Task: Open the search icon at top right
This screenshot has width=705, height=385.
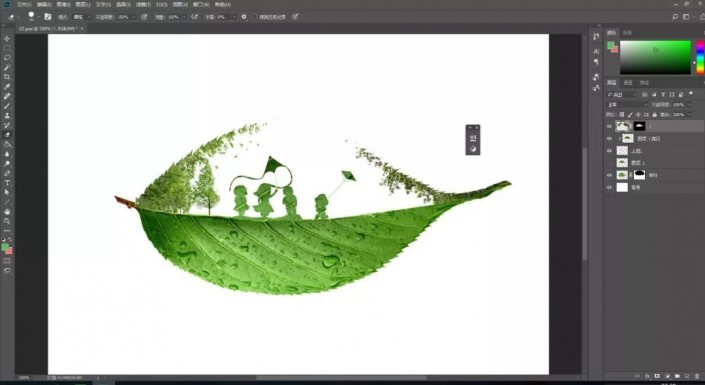Action: tap(675, 17)
